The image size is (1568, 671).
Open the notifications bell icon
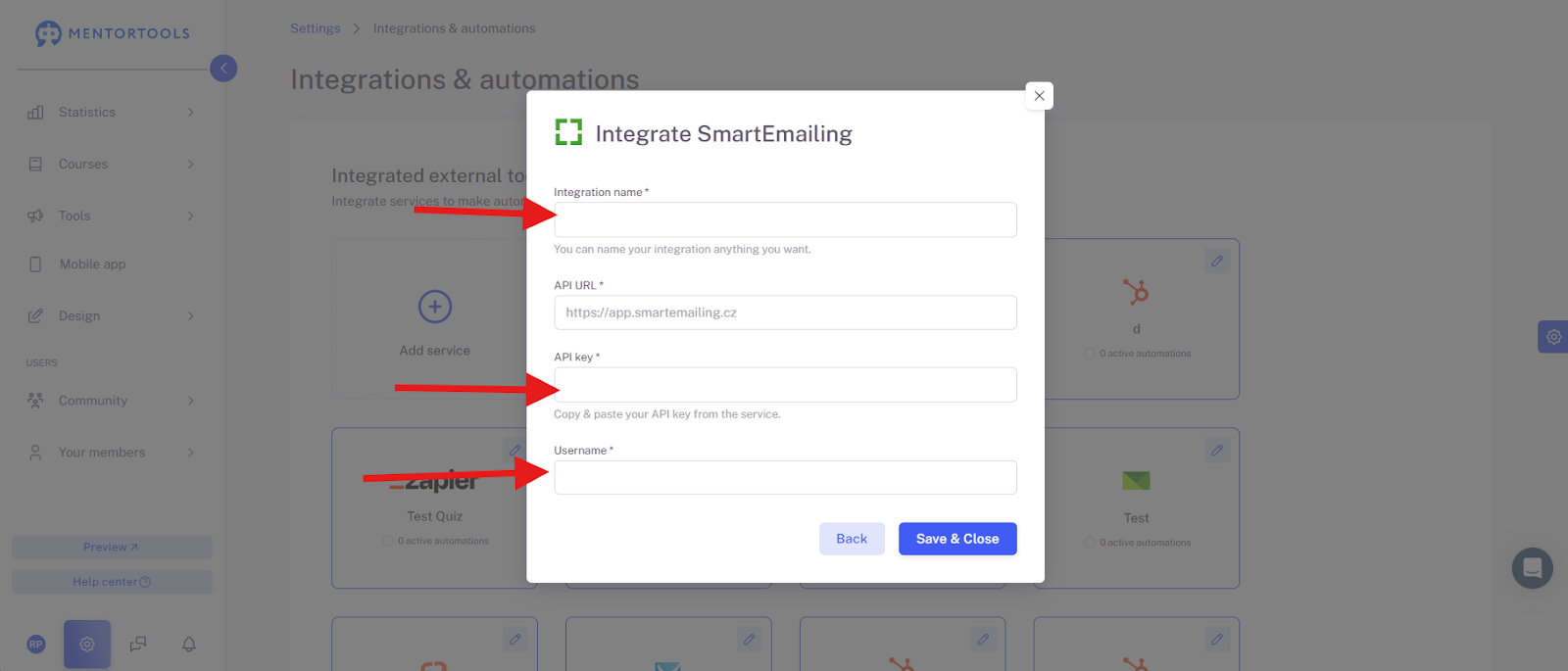coord(189,644)
